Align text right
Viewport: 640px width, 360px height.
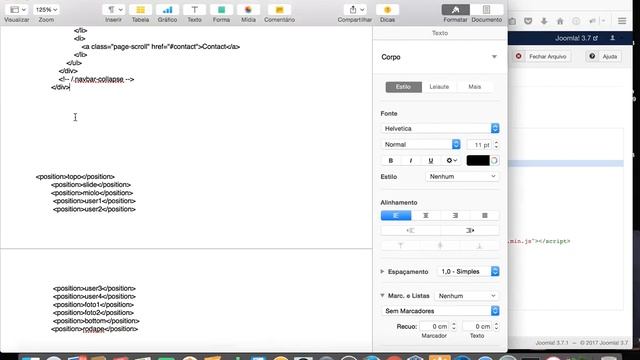pyautogui.click(x=455, y=216)
